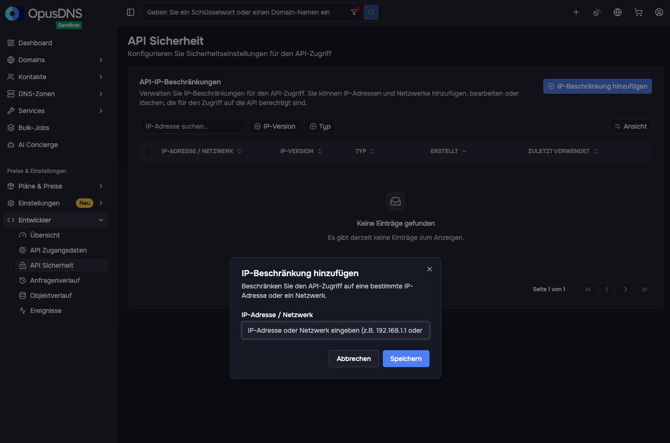Focus the top domain keyword search field
Screen dimensions: 670x443
tap(246, 12)
